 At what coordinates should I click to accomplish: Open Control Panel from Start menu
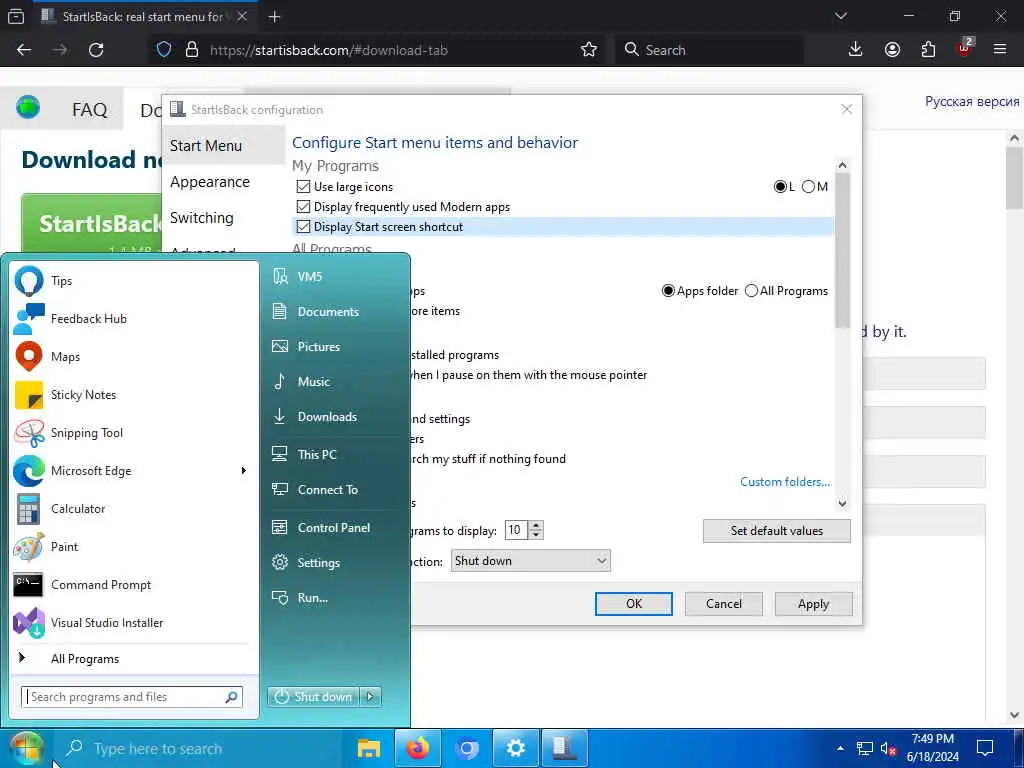point(334,528)
